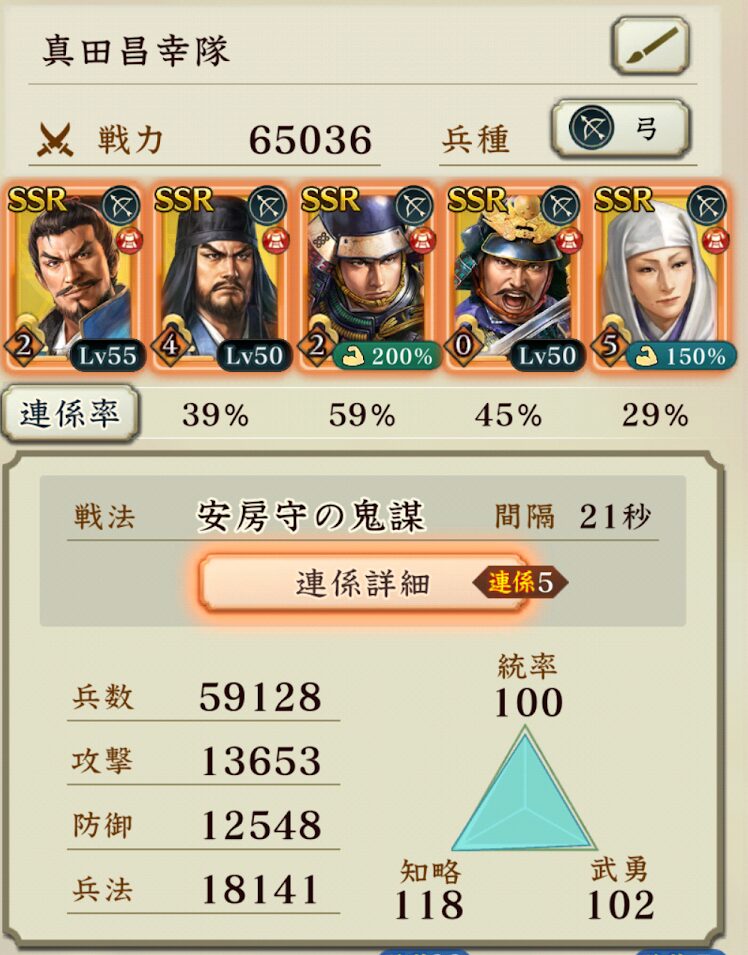748x955 pixels.
Task: Select the white-hooded nun general card
Action: tap(660, 277)
